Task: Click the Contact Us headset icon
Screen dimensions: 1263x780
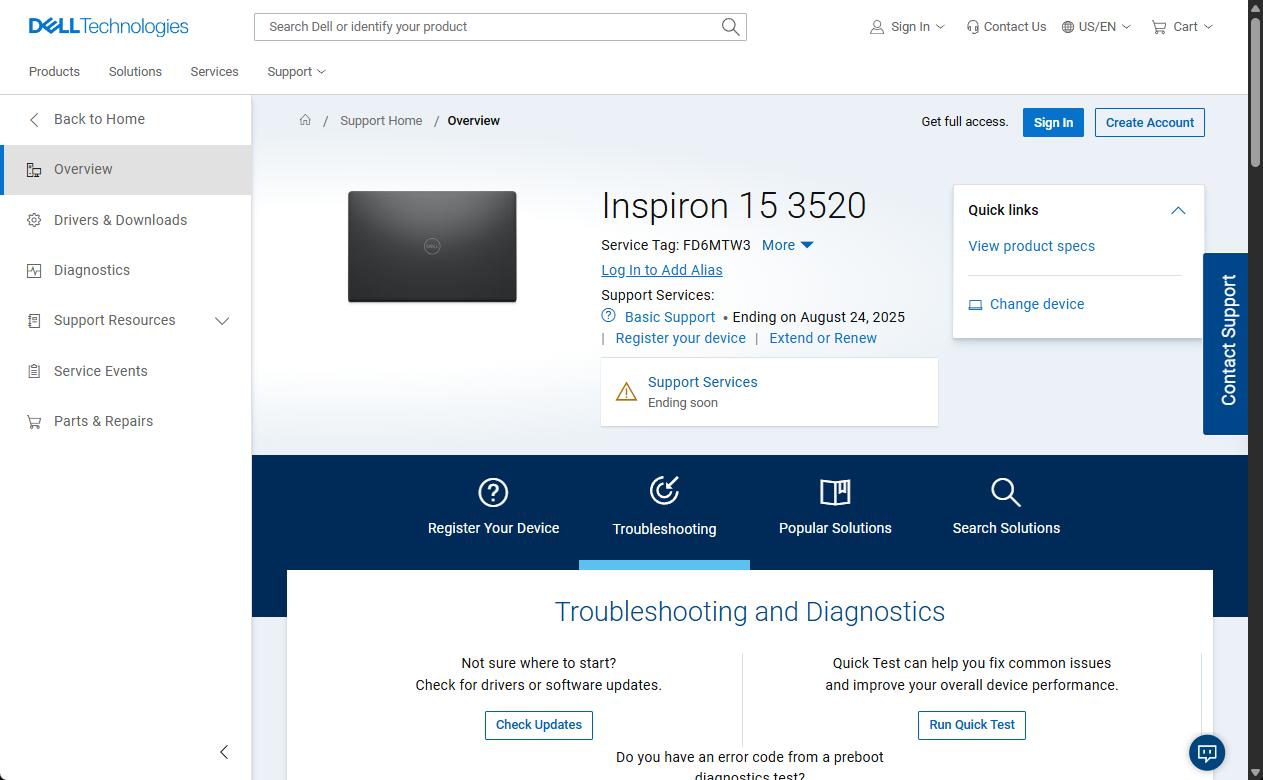Action: 972,27
